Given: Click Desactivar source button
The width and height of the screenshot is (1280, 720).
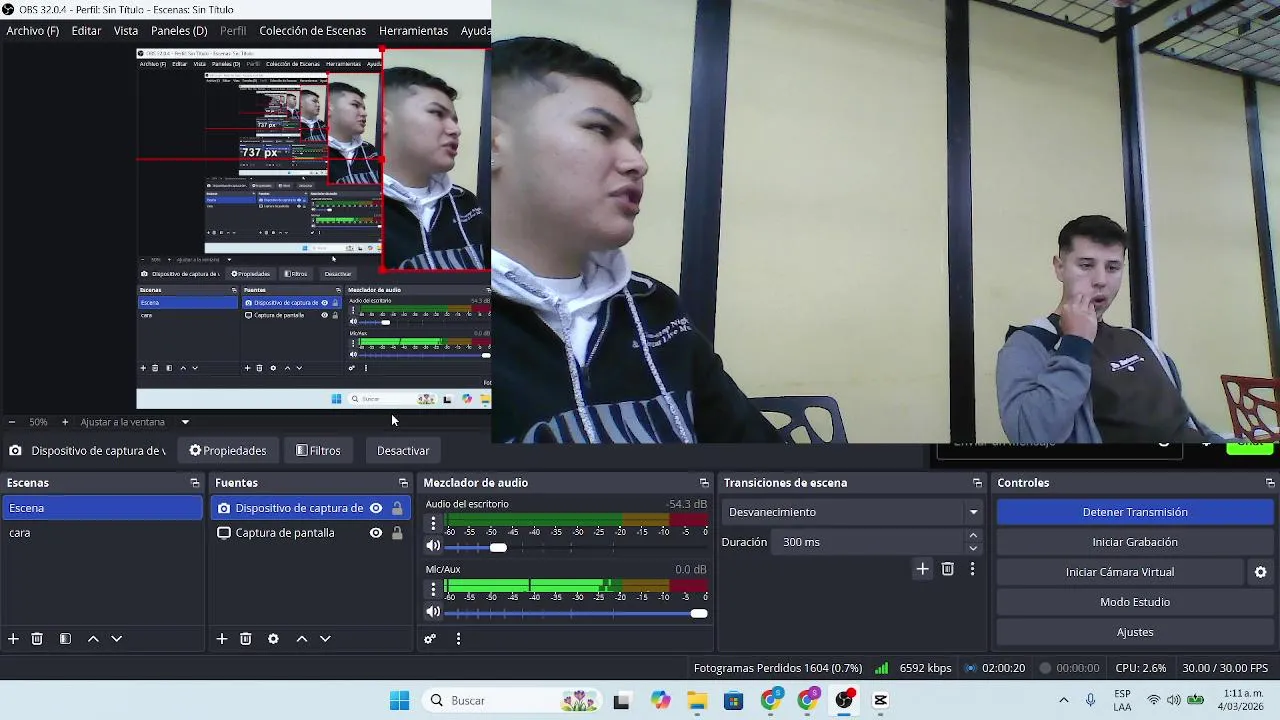Looking at the screenshot, I should click(x=403, y=451).
